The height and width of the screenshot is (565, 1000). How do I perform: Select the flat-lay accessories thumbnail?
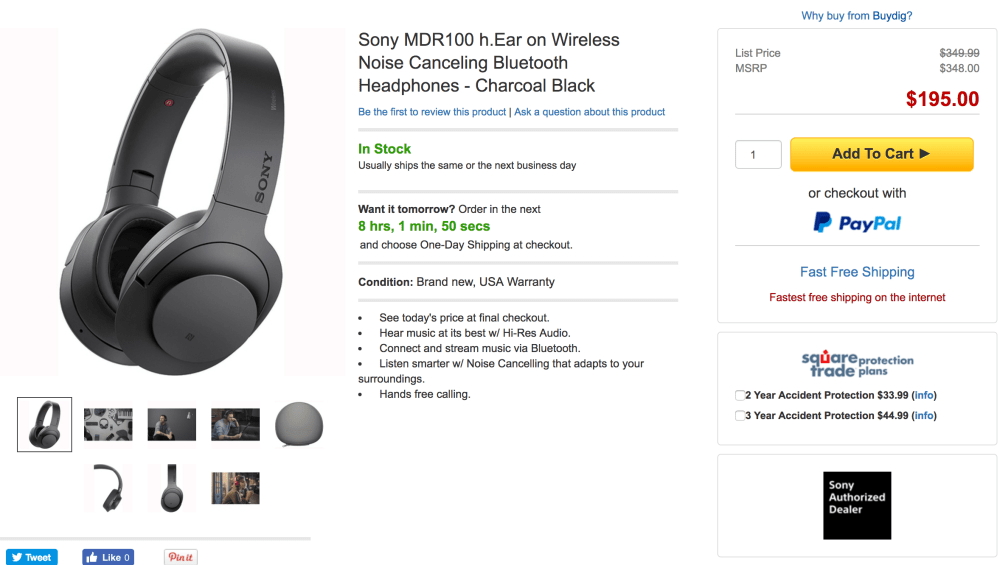pyautogui.click(x=108, y=424)
